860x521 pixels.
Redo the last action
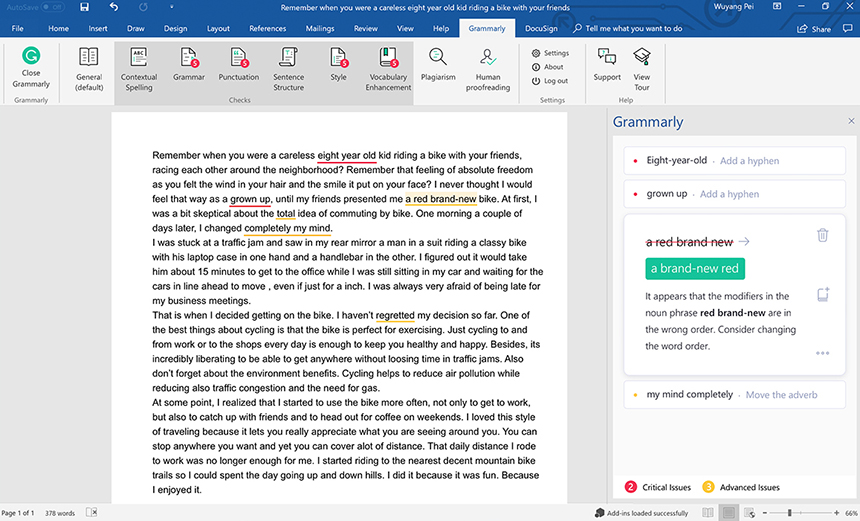143,7
